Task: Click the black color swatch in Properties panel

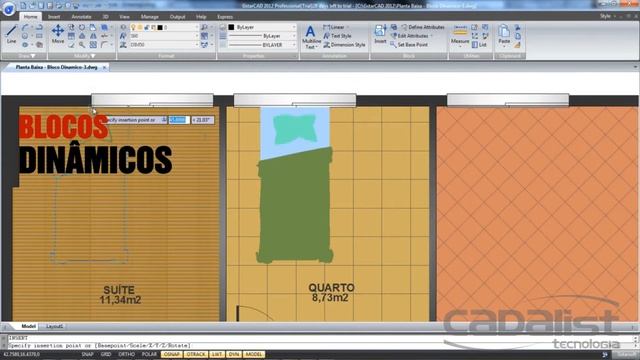Action: coord(231,27)
